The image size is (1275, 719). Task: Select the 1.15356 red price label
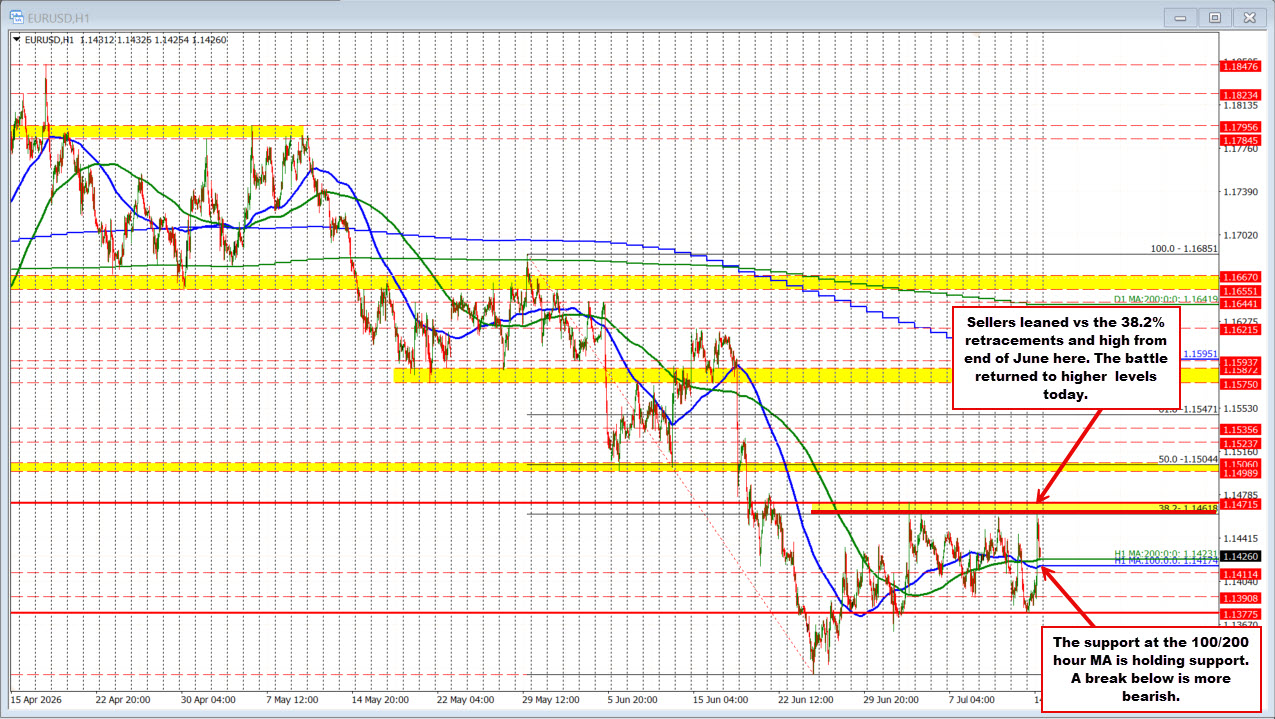click(1240, 430)
